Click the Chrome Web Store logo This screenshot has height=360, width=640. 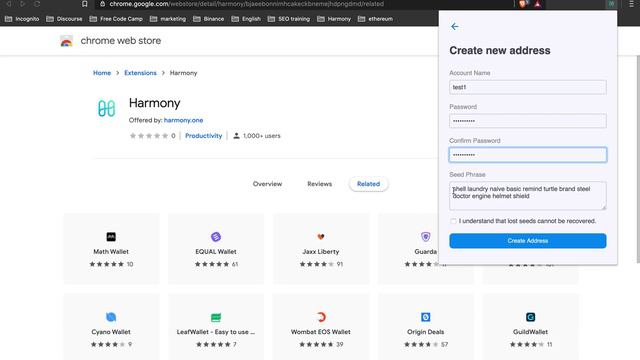(67, 41)
